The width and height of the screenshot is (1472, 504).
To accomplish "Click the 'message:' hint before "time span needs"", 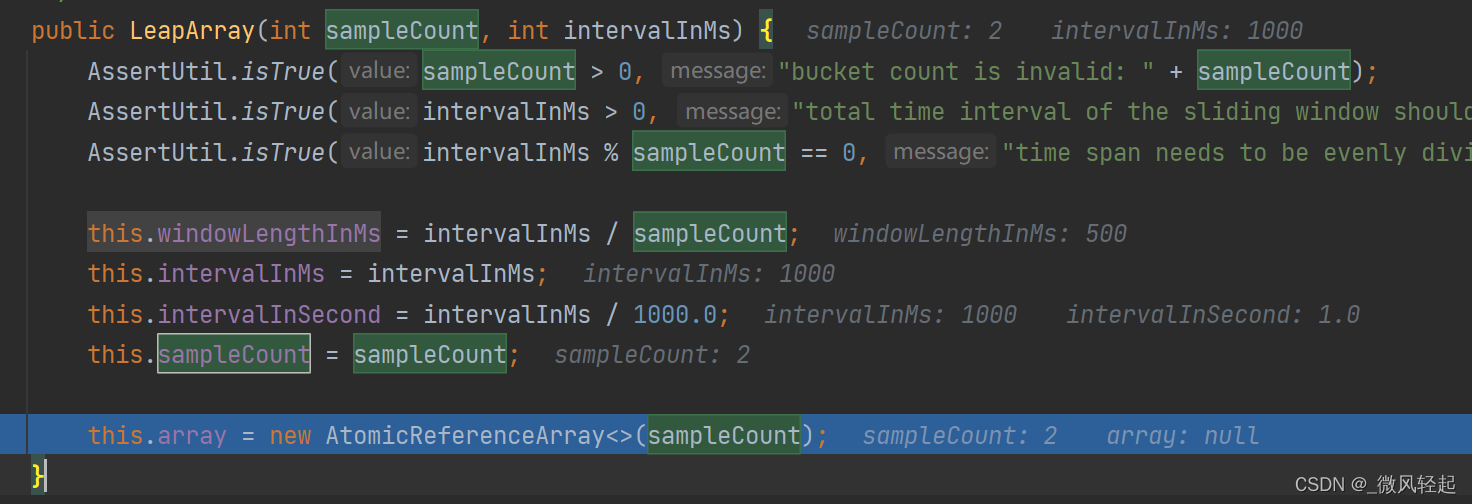I will (x=943, y=153).
